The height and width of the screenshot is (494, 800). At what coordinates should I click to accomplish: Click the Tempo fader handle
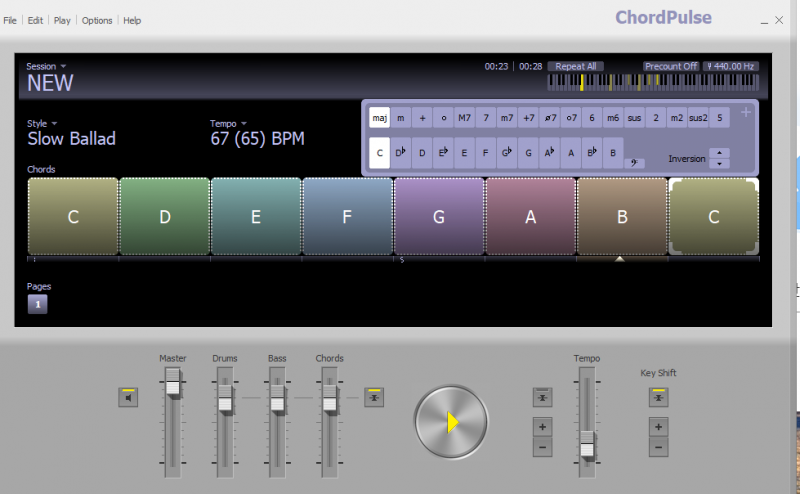point(587,444)
